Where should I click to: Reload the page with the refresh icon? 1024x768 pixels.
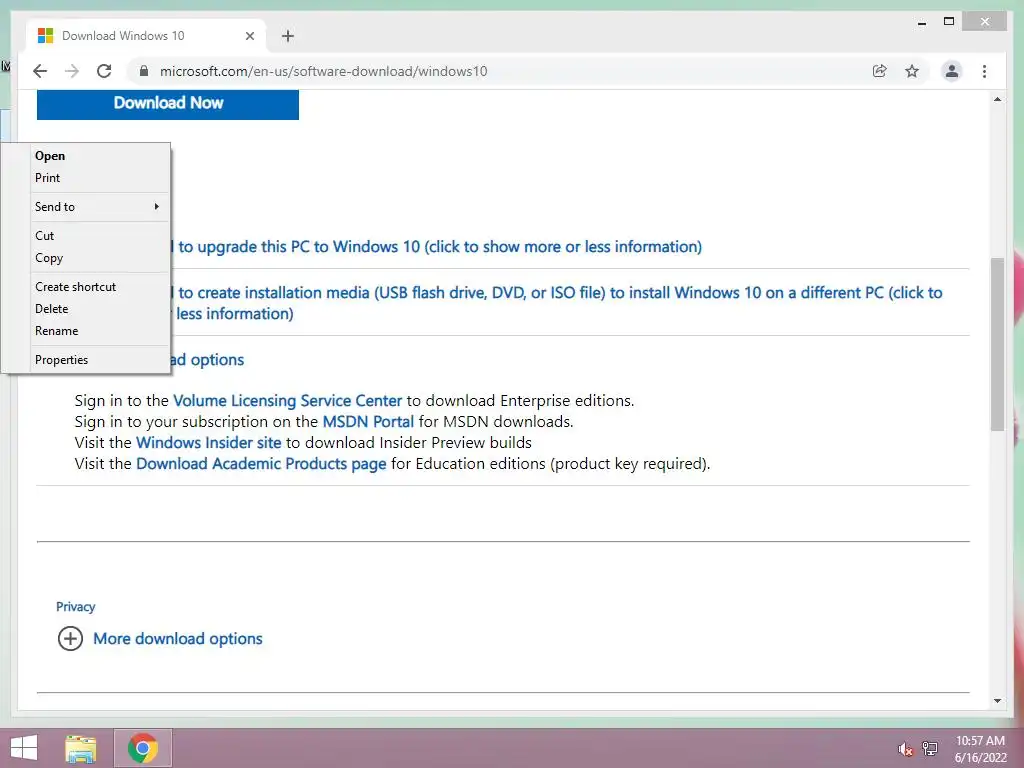104,71
